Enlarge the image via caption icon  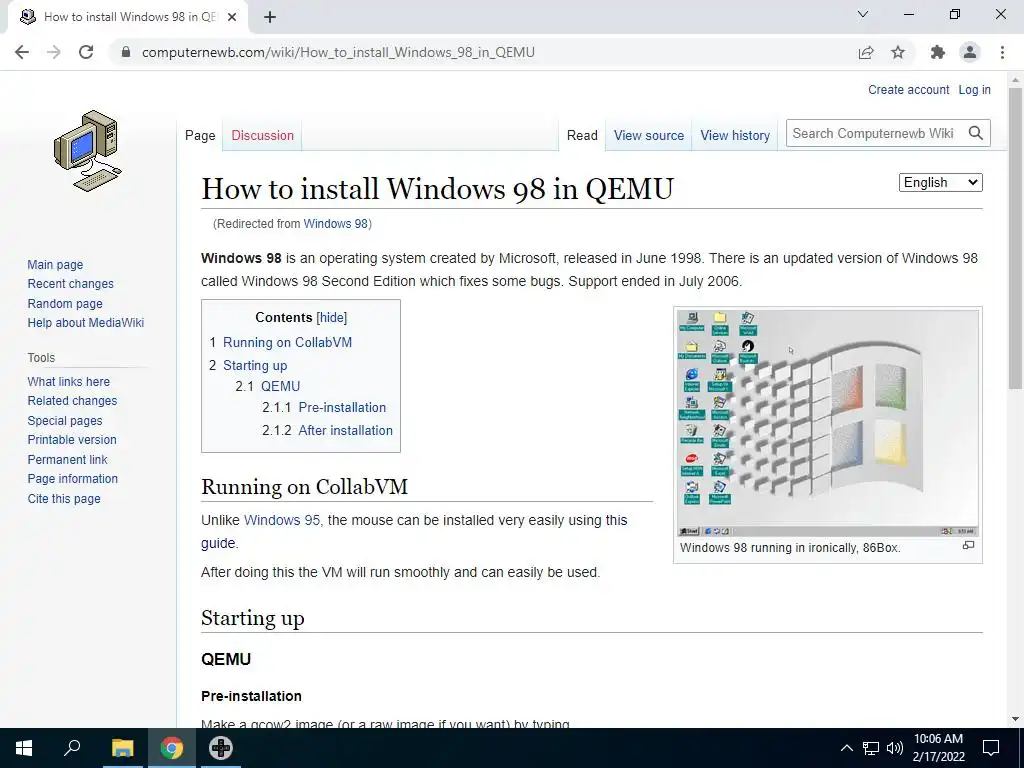pos(968,545)
